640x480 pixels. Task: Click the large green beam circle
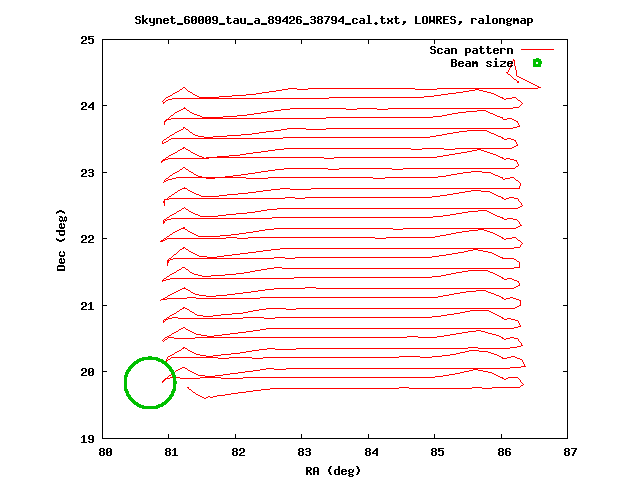coord(150,382)
